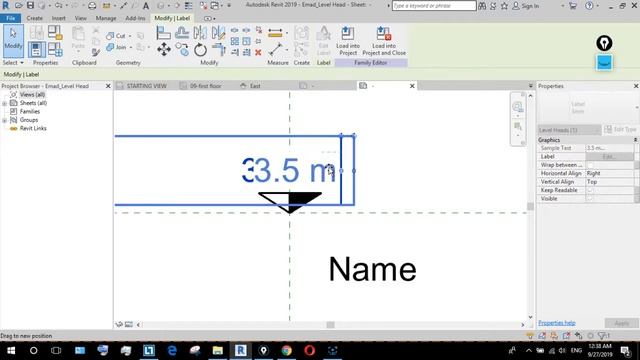Click the Save icon in quick access

tap(30, 6)
